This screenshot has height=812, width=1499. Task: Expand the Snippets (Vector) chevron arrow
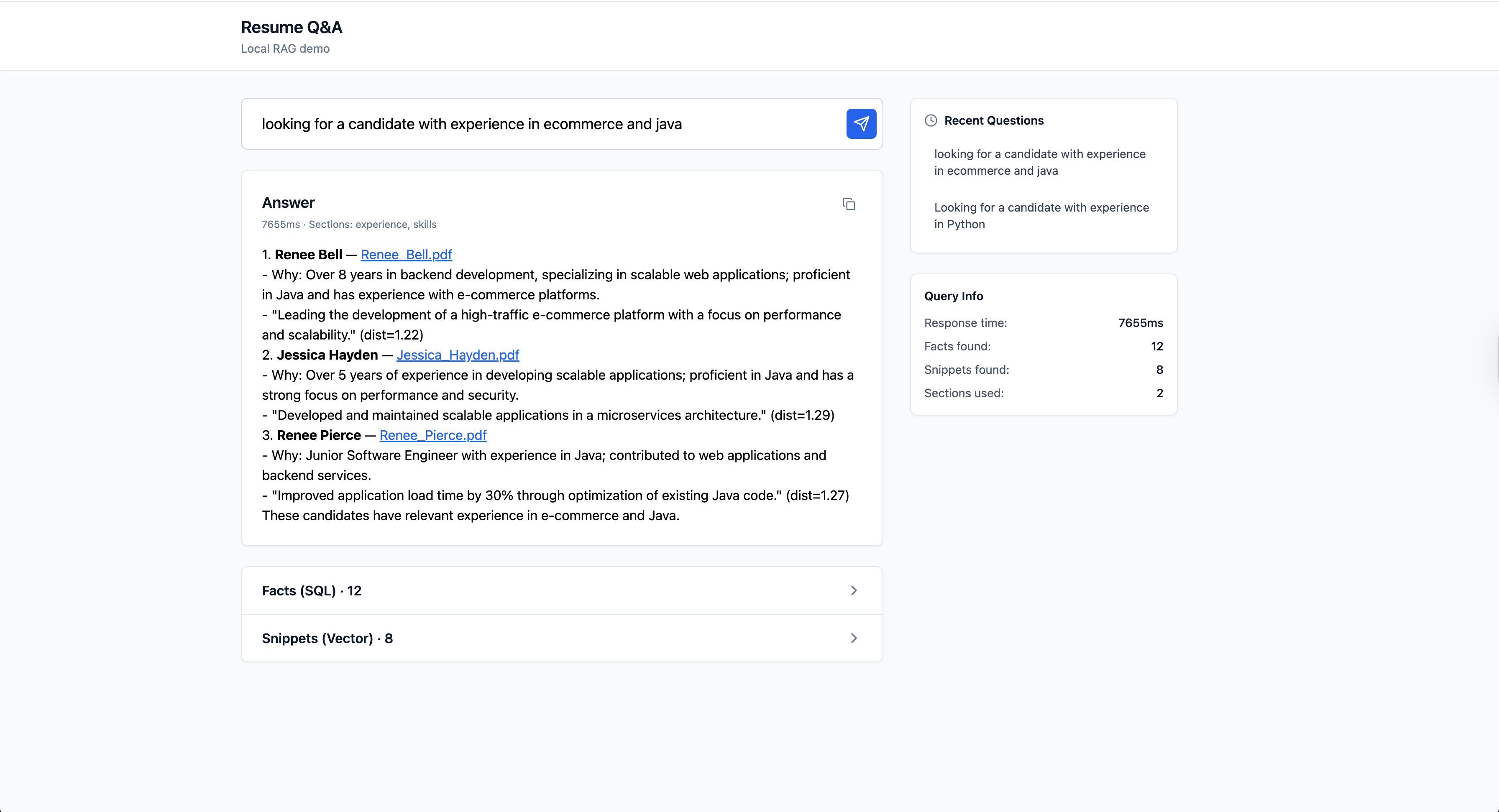[854, 638]
